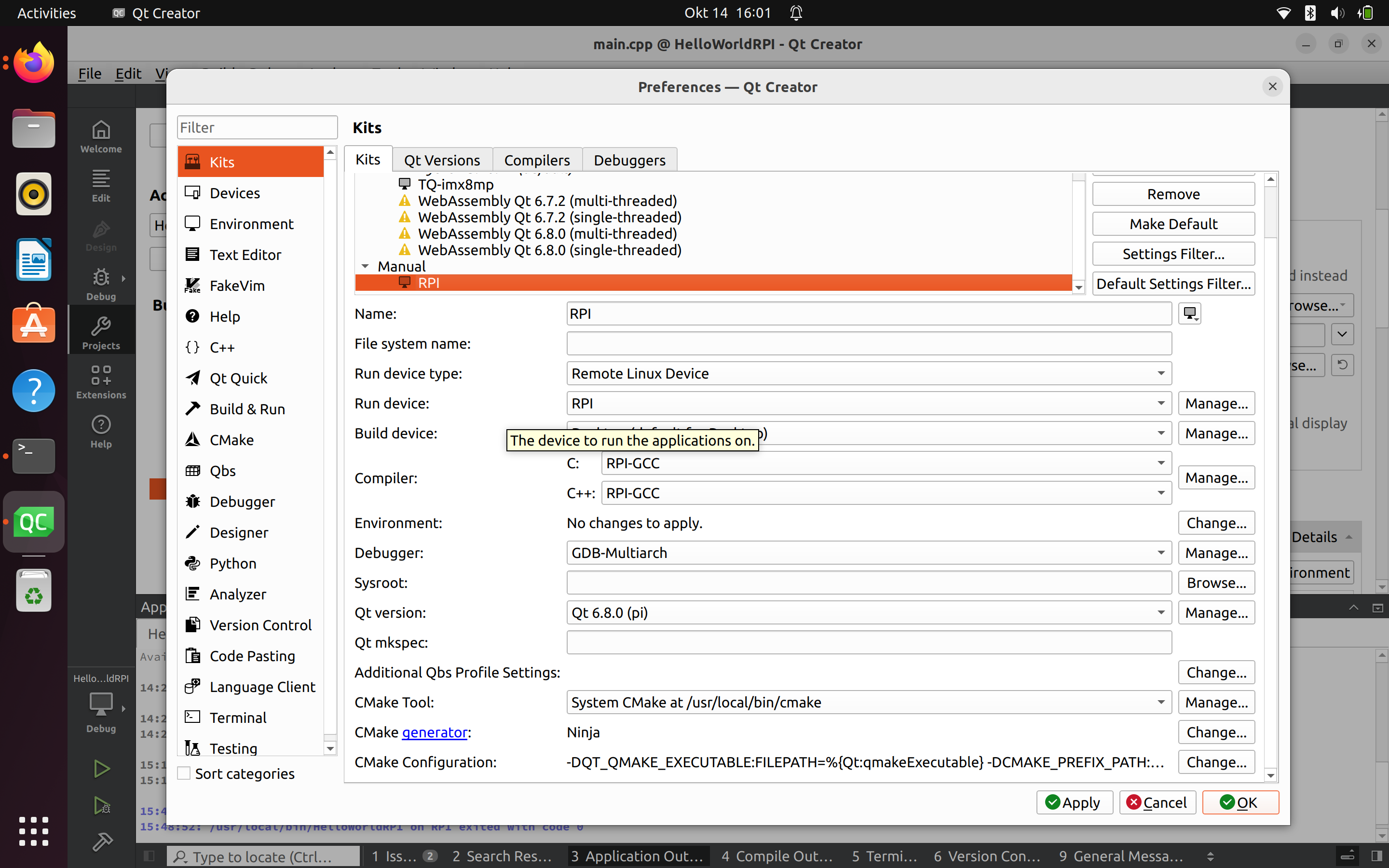Open C++ compiler dropdown
Image resolution: width=1389 pixels, height=868 pixels.
click(886, 492)
